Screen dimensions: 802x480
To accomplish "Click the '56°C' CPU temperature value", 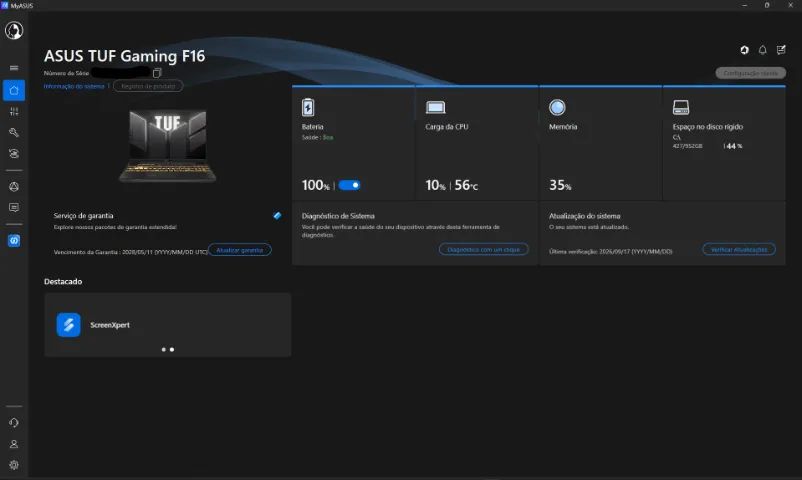I will (466, 185).
